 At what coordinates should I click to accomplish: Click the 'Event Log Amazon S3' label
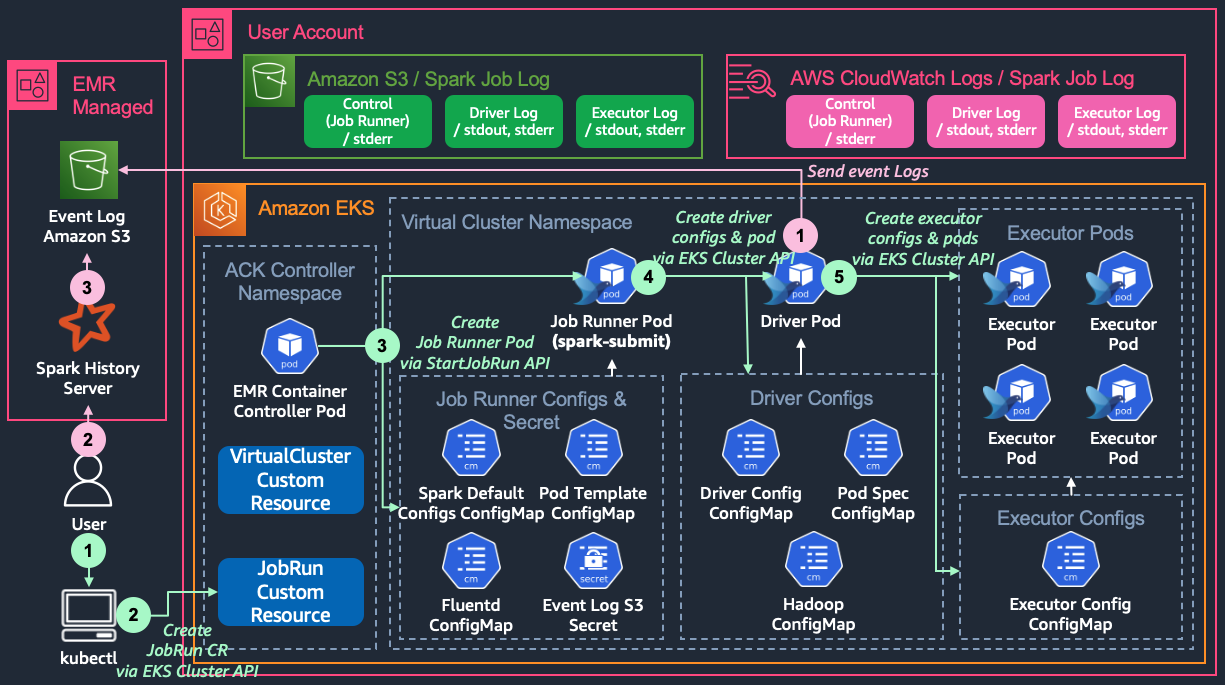(x=88, y=226)
